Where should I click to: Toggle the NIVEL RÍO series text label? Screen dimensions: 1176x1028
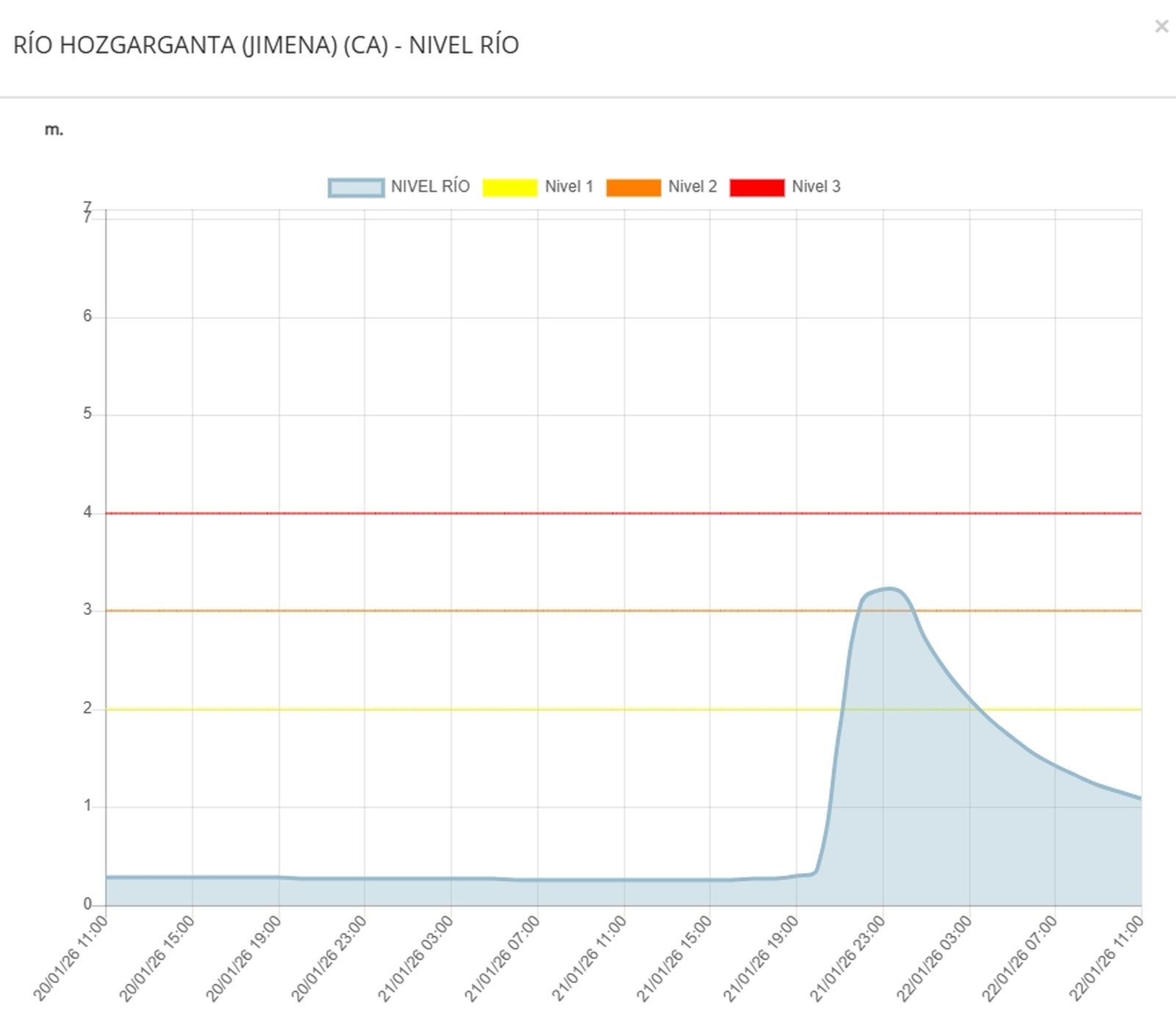pos(430,187)
